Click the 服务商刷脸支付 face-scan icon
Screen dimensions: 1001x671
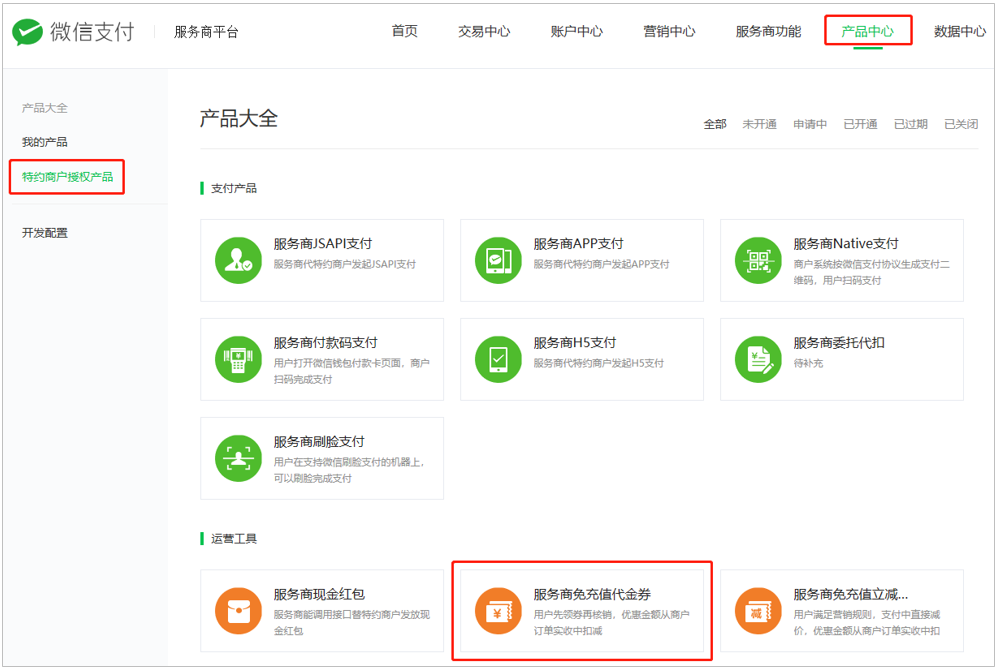click(x=238, y=458)
